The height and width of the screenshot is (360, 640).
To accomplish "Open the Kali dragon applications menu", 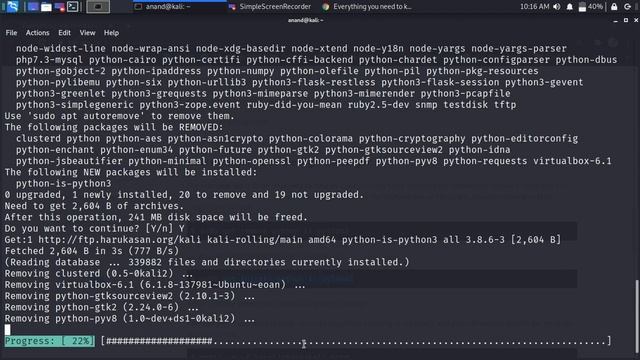I will pos(12,6).
